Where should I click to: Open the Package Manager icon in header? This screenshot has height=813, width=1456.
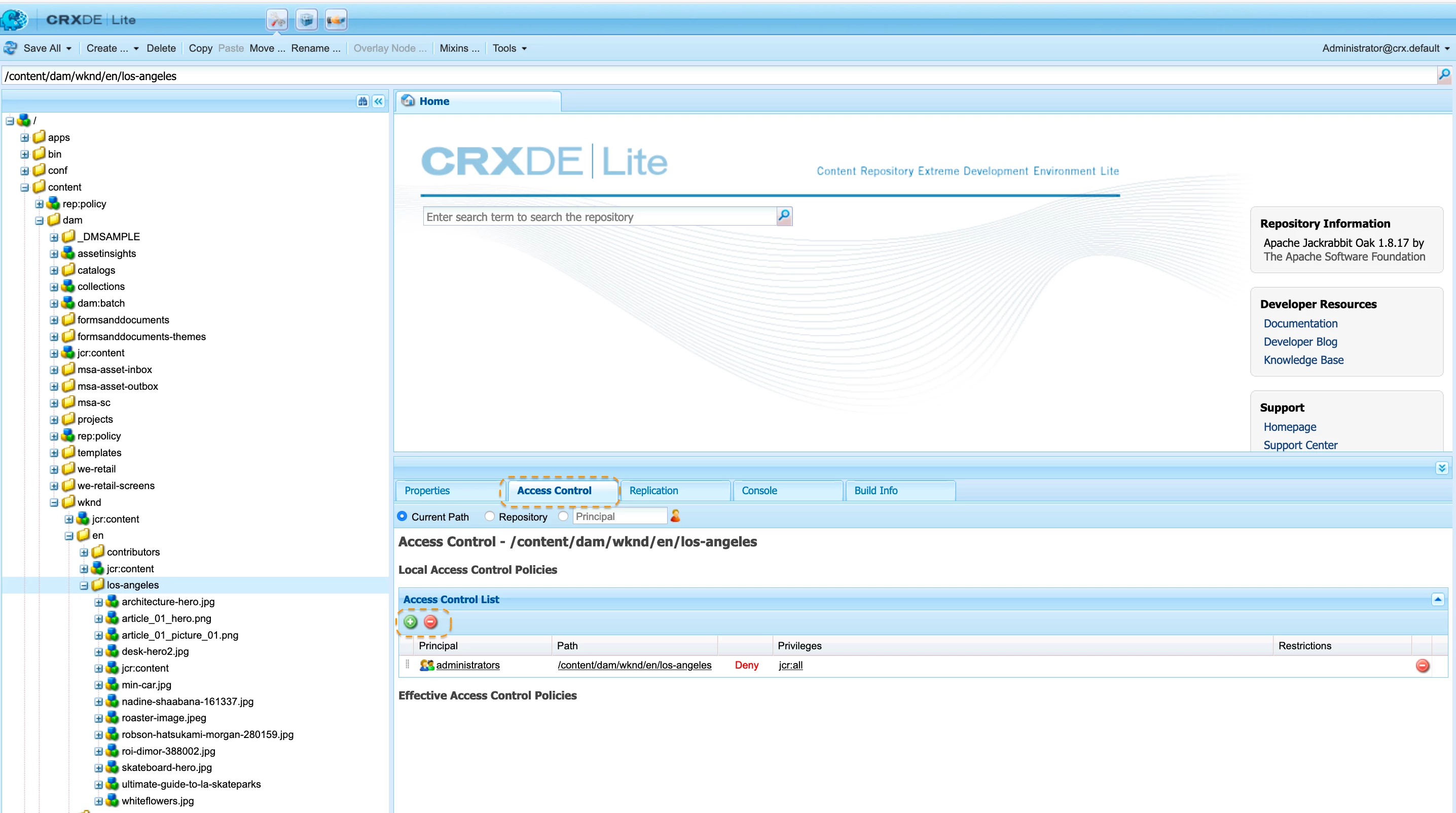point(306,20)
